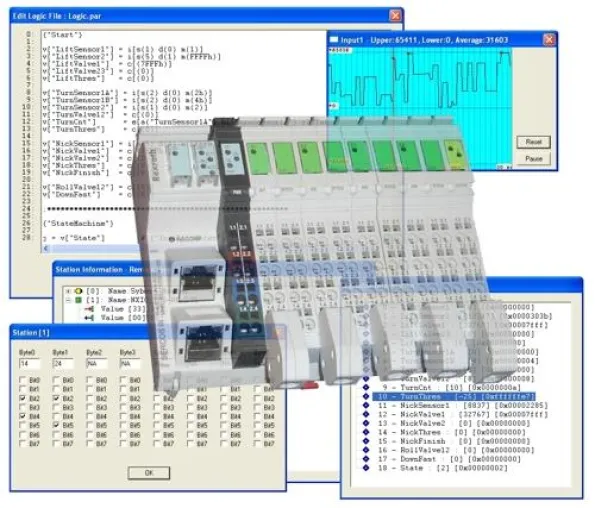Collapse the [1] station tree node
Viewport: 595px width, 508px height.
tap(68, 300)
